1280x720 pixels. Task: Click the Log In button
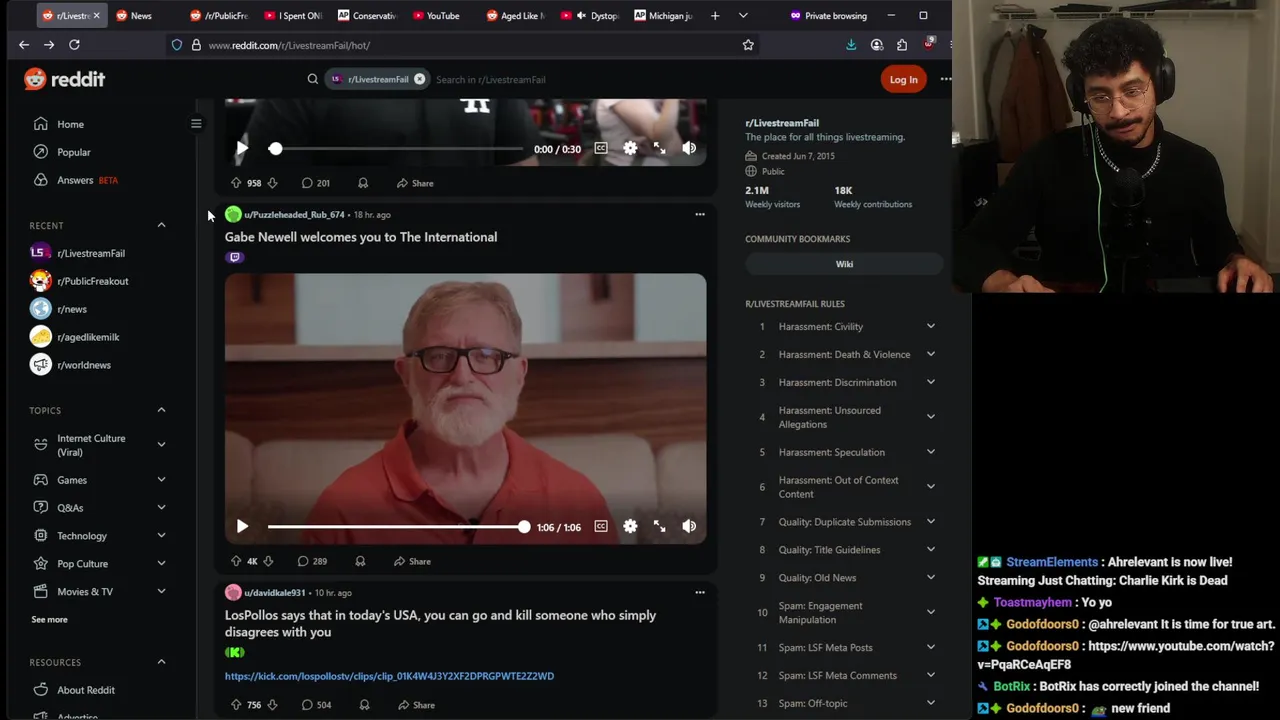tap(903, 79)
